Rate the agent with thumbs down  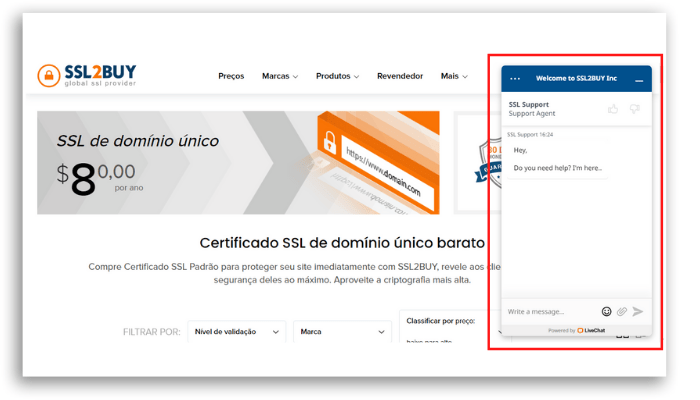634,108
